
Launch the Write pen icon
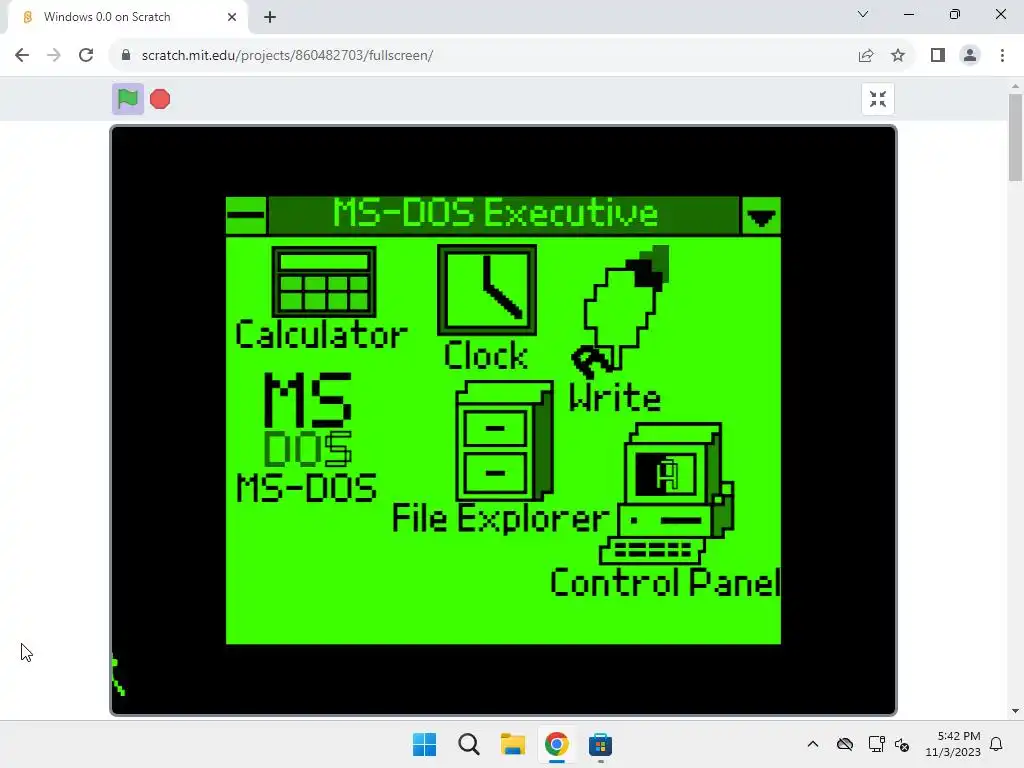coord(621,312)
